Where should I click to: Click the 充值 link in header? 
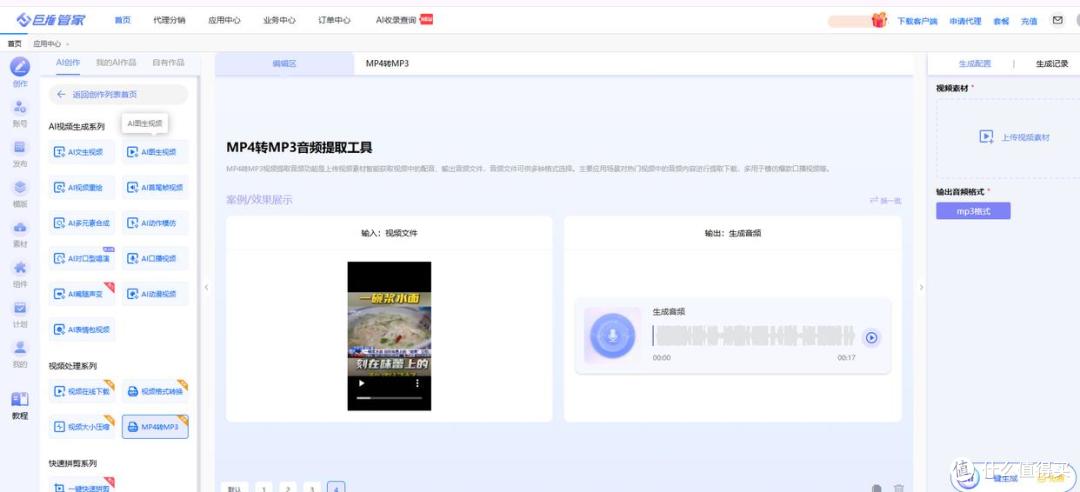[1029, 21]
